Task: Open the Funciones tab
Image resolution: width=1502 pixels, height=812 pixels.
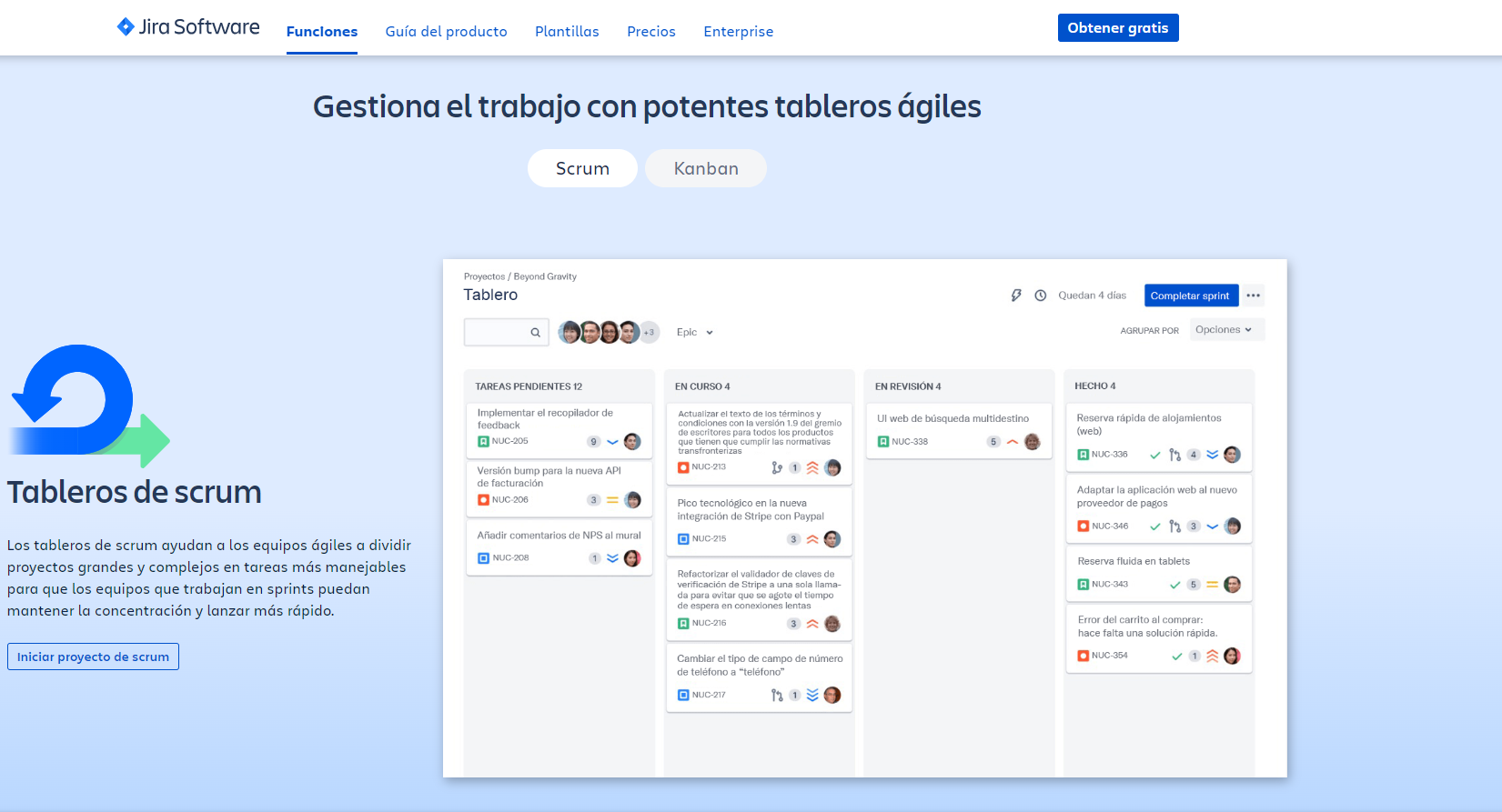Action: [x=322, y=31]
